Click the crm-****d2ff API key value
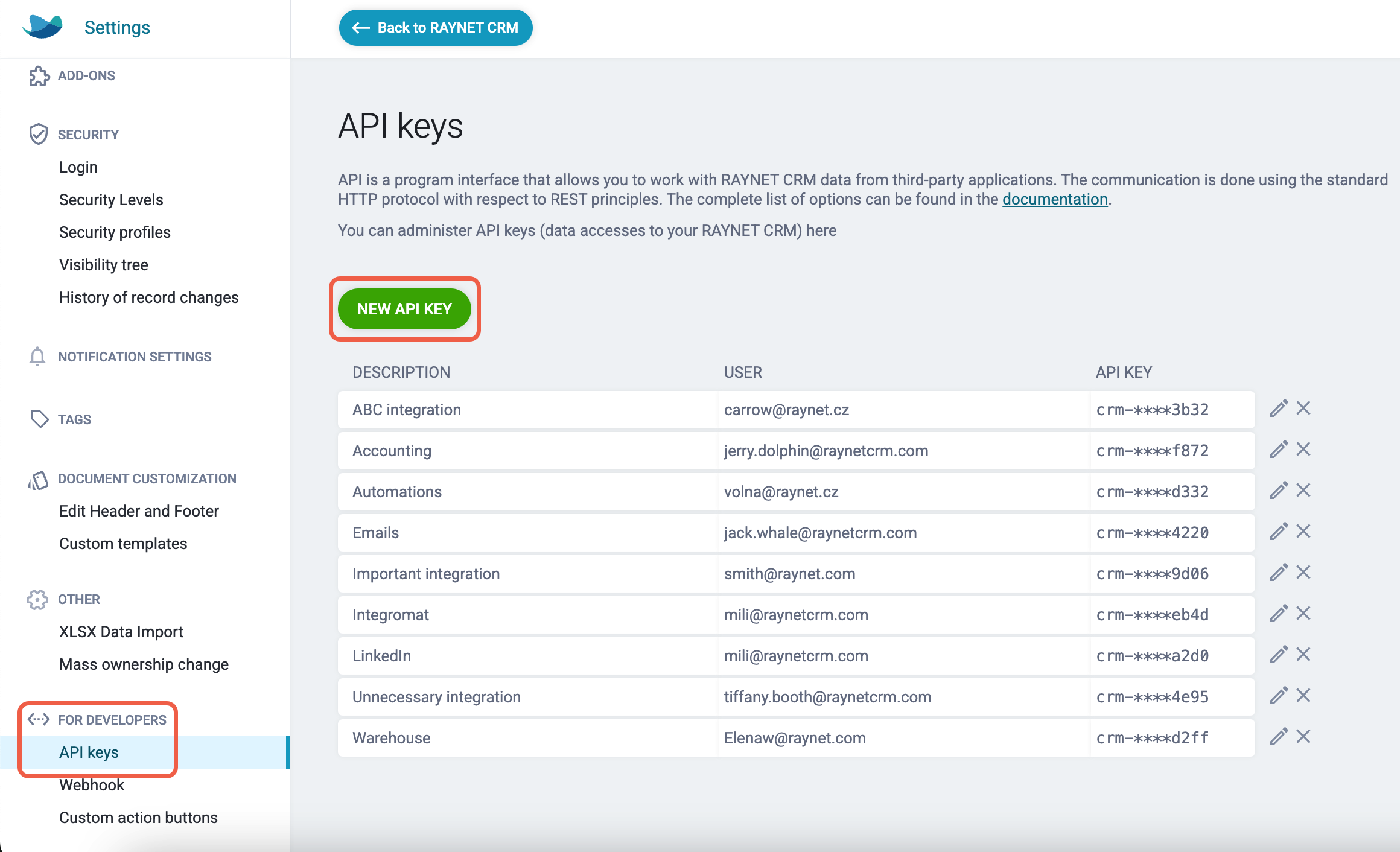 tap(1153, 738)
